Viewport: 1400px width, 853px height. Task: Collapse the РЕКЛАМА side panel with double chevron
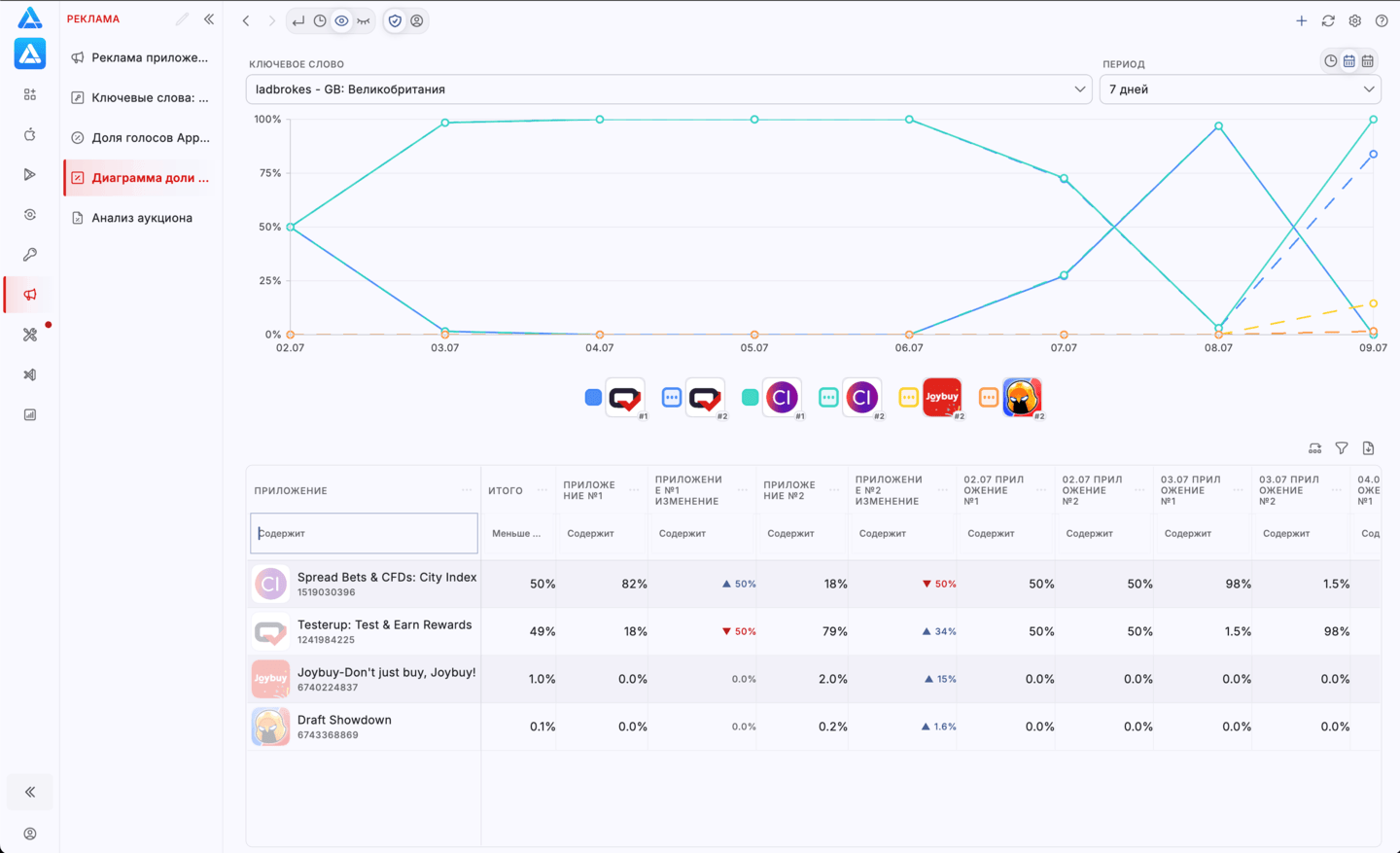pyautogui.click(x=209, y=19)
